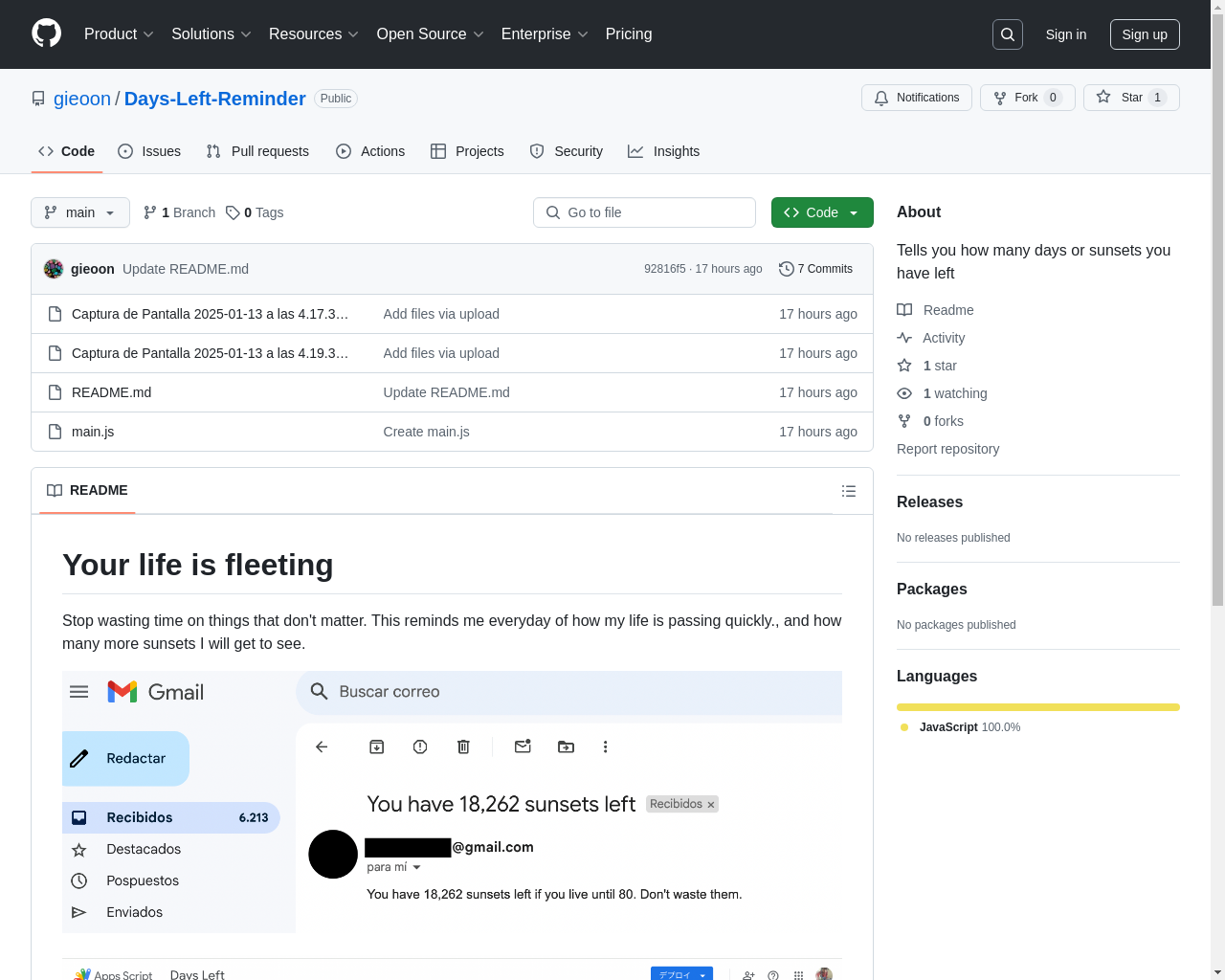Click the book icon next to Readme
Screen dimensions: 1225x980
coord(904,310)
